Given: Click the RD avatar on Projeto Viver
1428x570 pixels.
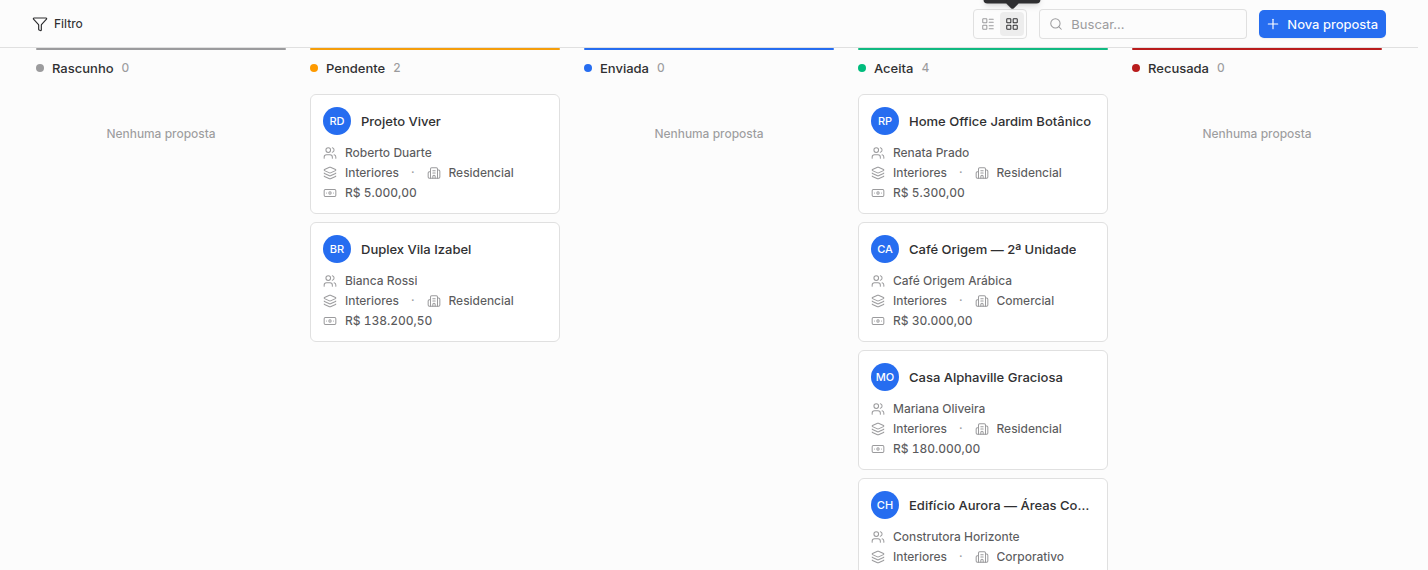Looking at the screenshot, I should pos(337,121).
